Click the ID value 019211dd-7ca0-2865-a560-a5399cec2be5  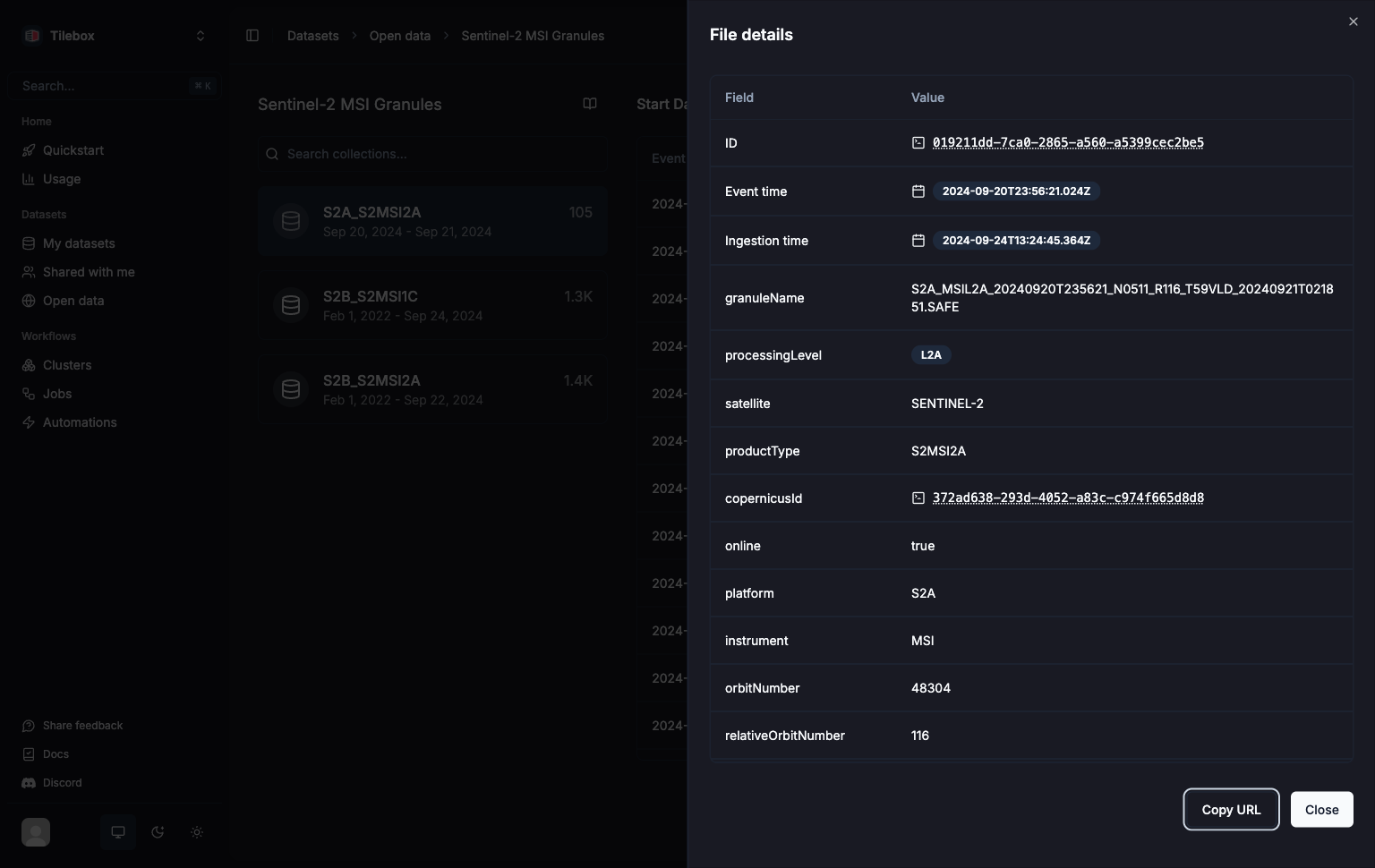pos(1068,142)
